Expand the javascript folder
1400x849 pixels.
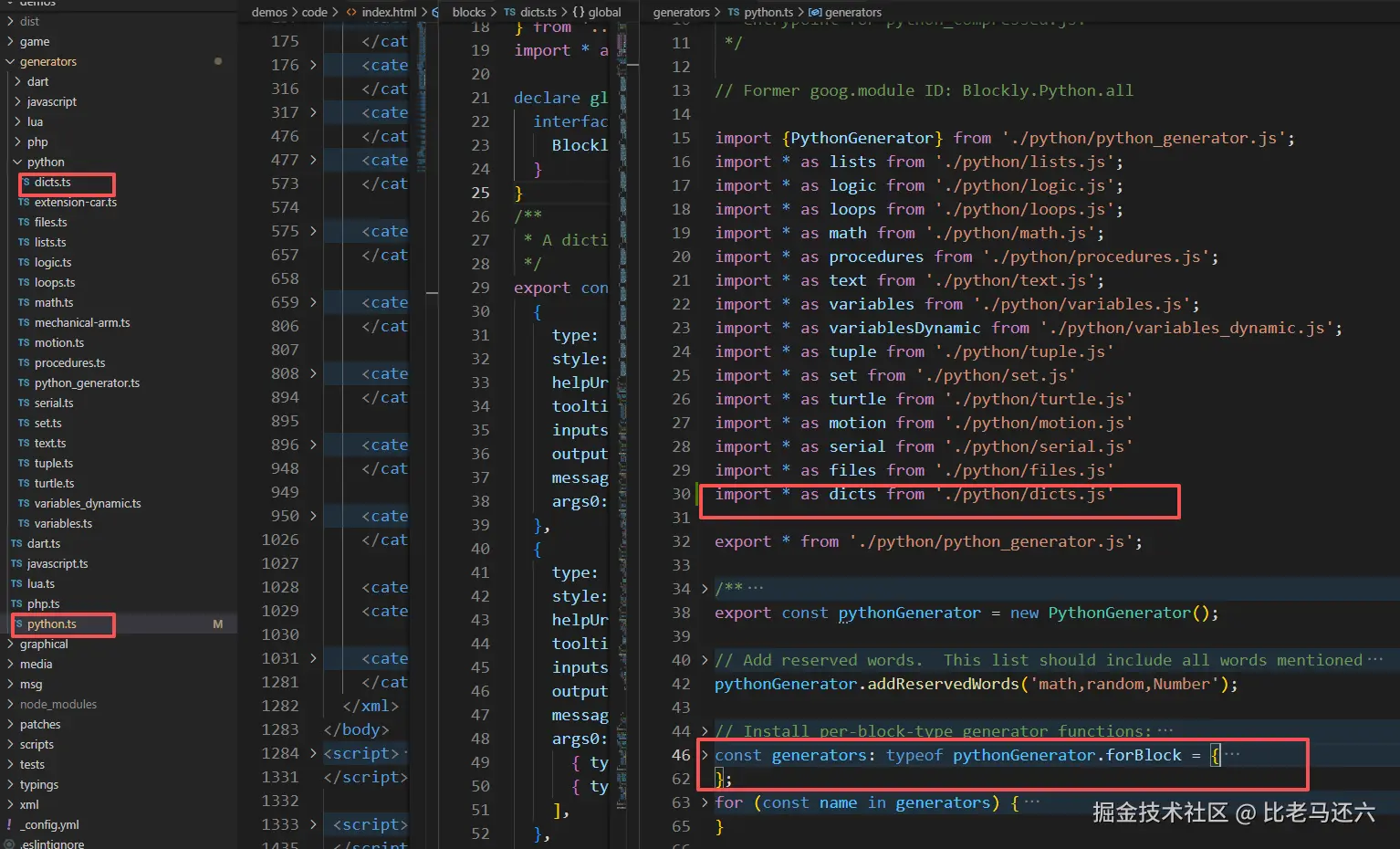[17, 102]
